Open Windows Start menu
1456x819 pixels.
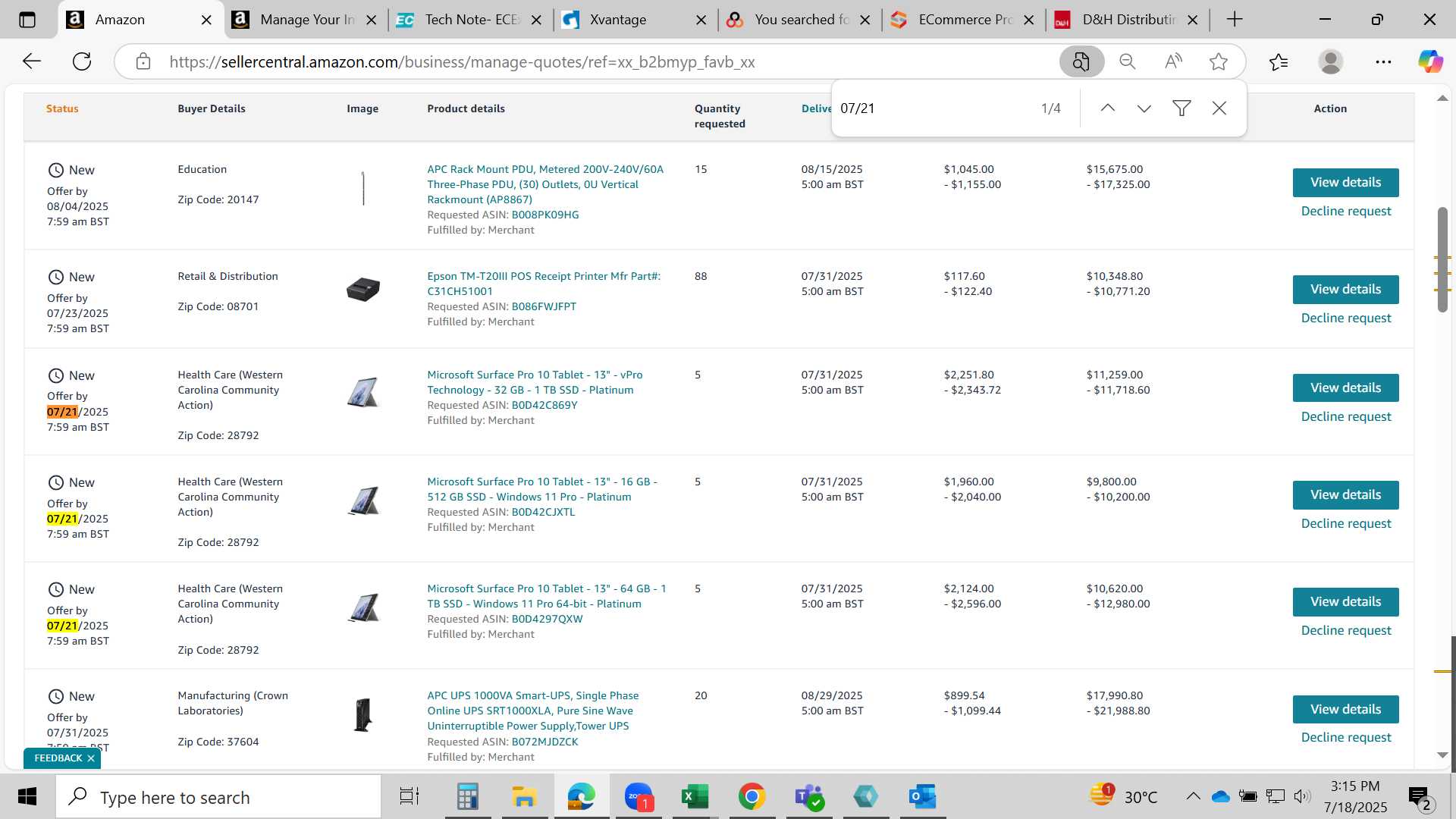27,797
